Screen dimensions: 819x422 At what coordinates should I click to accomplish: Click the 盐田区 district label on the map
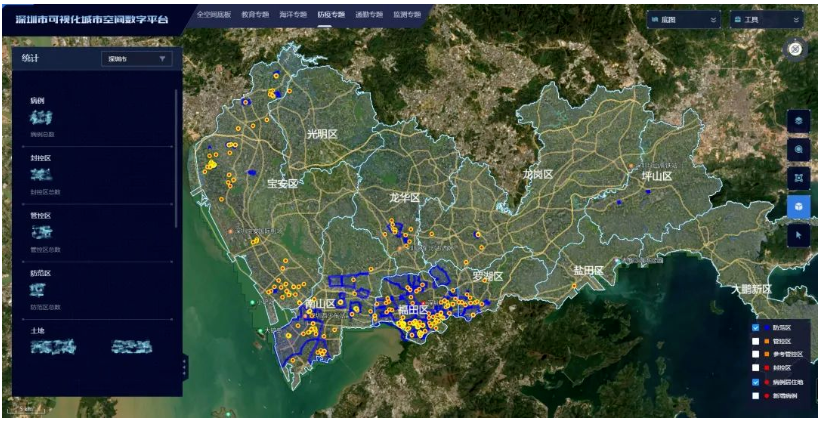coord(589,271)
